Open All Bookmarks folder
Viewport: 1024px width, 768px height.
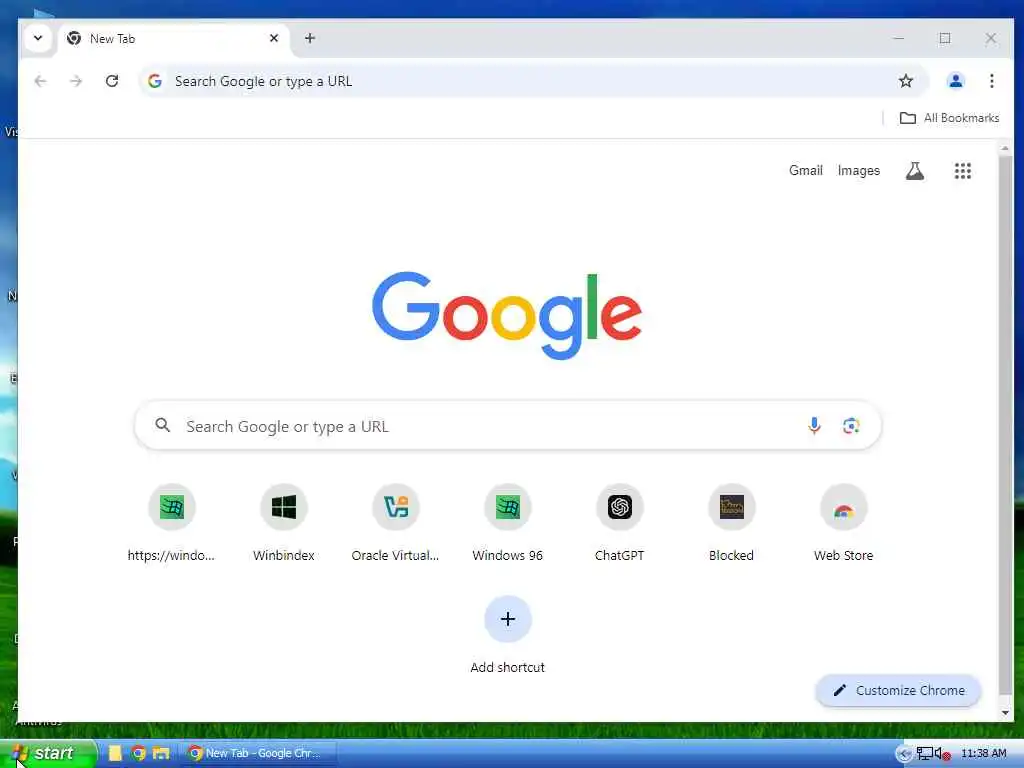[950, 118]
